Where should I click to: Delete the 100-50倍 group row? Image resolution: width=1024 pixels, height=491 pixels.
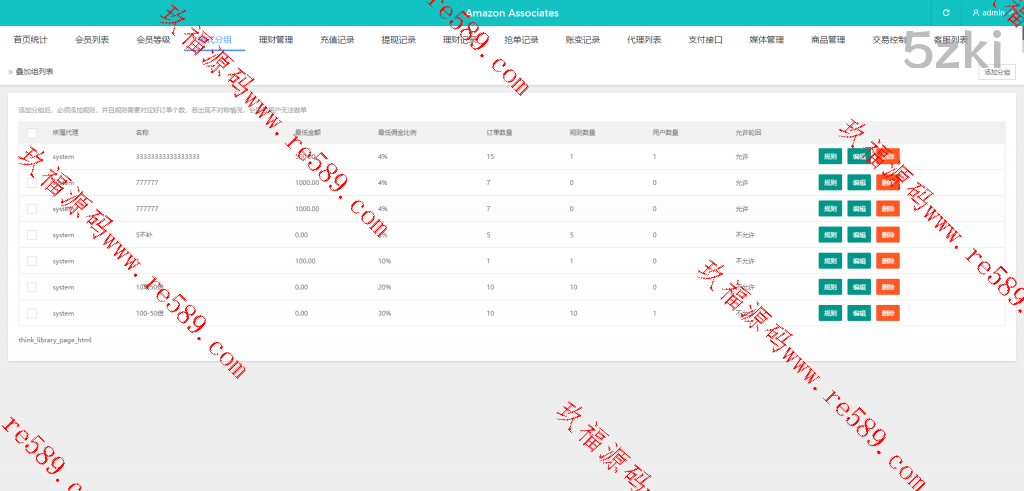[x=888, y=313]
